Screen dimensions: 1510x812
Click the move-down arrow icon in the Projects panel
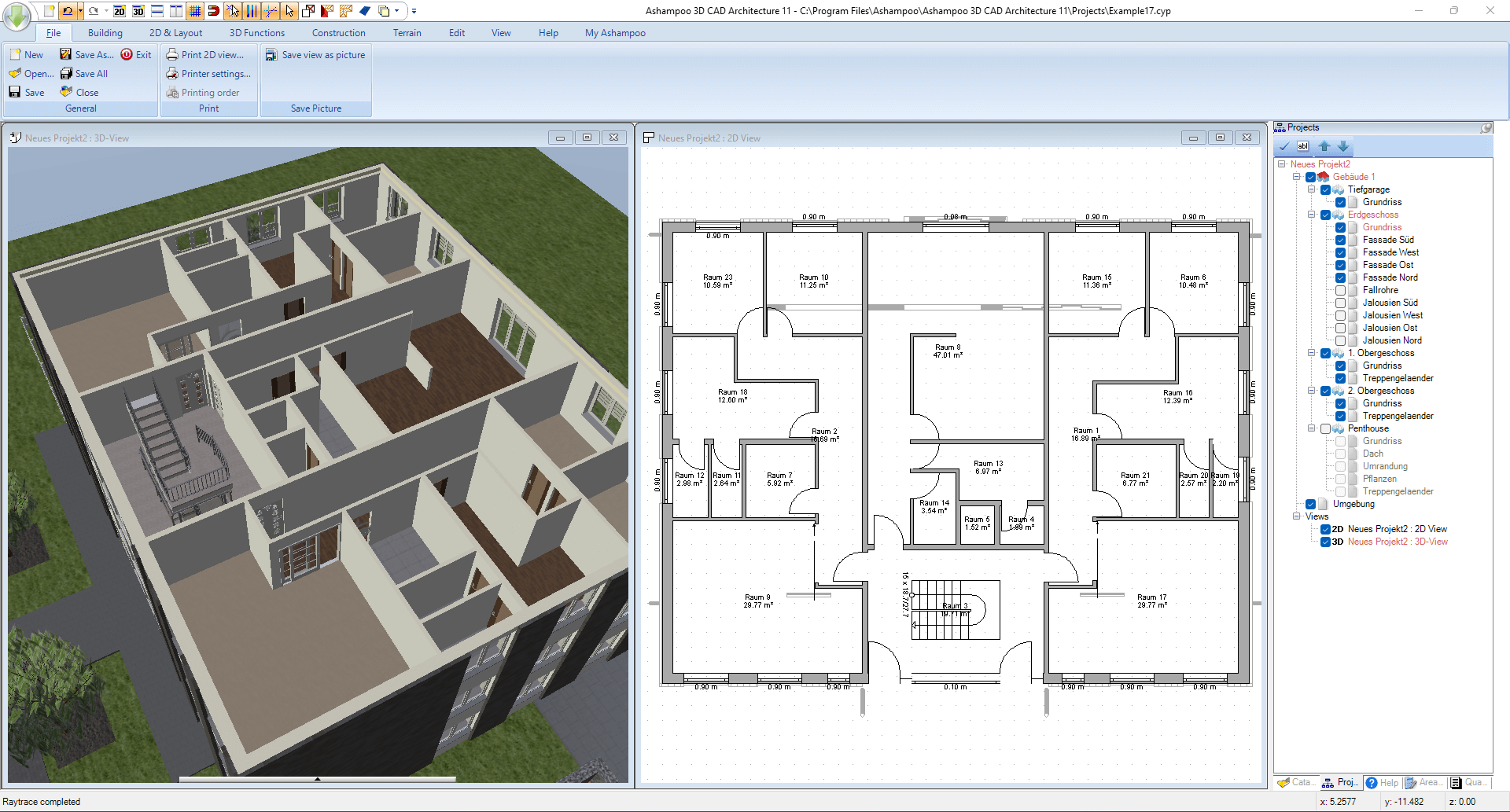(1343, 147)
